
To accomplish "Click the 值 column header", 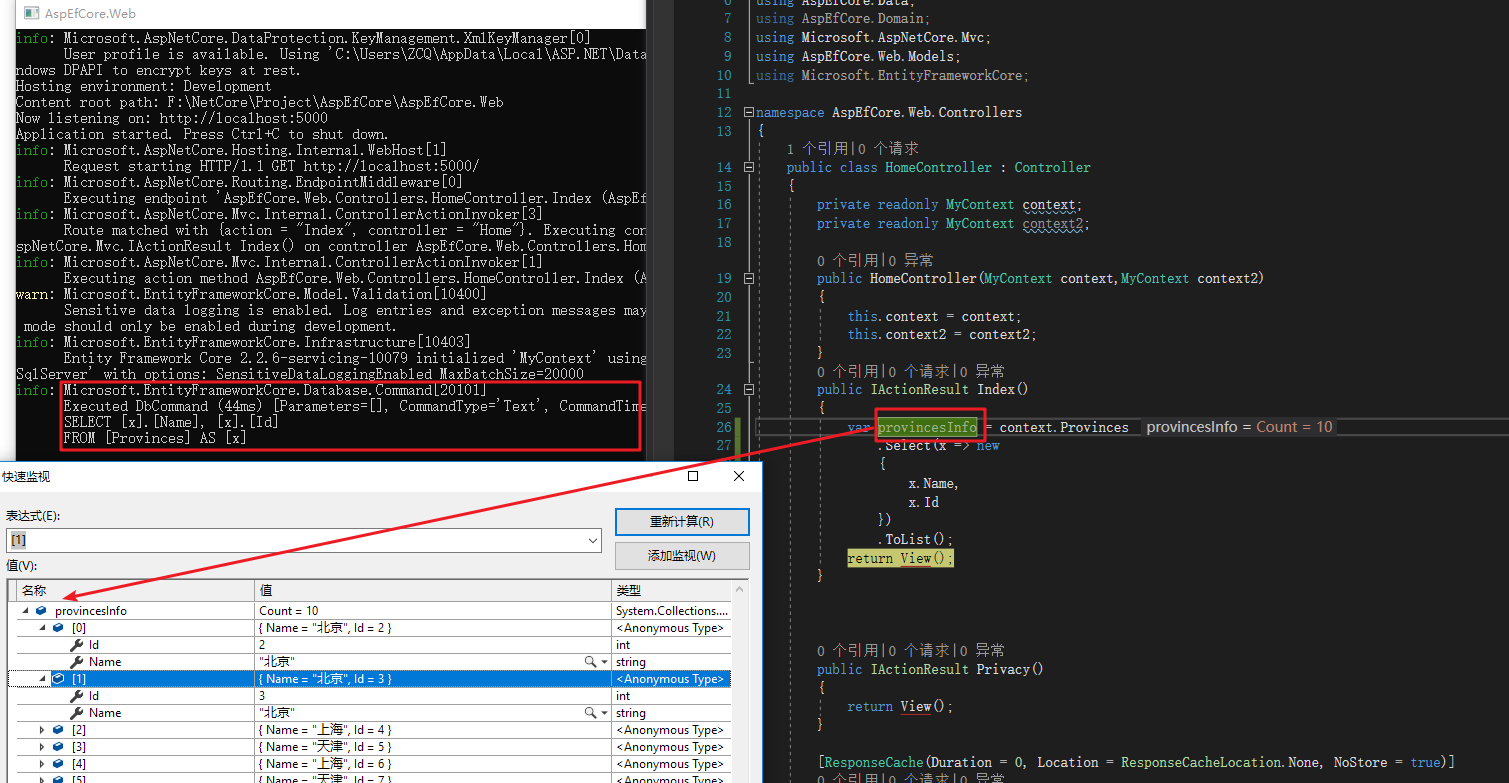I will point(433,591).
